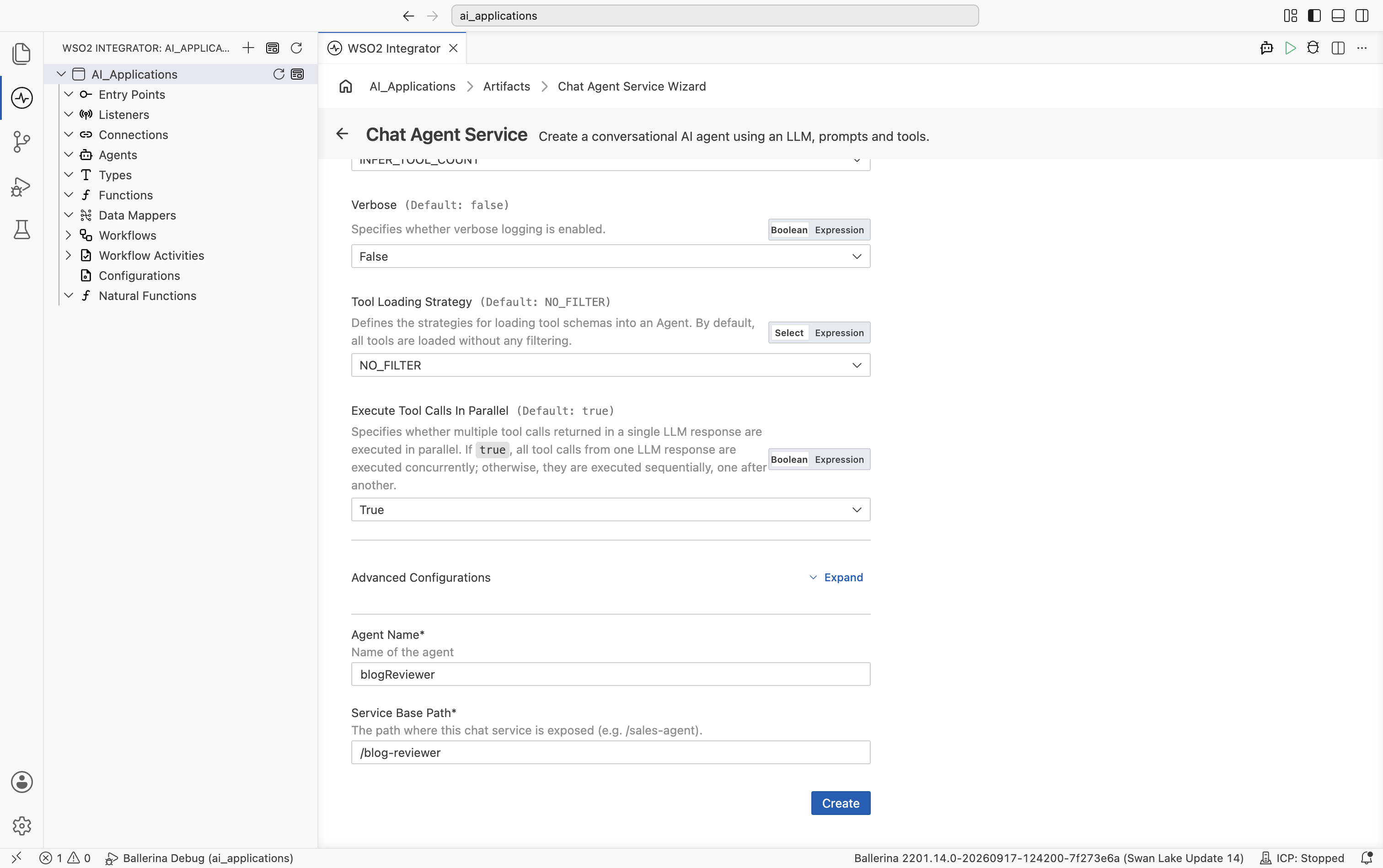This screenshot has width=1383, height=868.
Task: Open the WSO2 Integrator activity bar icon
Action: (22, 98)
